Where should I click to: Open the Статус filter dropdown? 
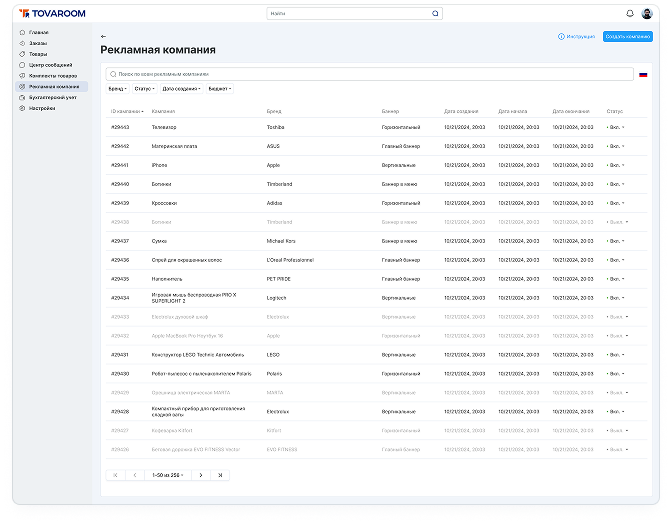[144, 89]
